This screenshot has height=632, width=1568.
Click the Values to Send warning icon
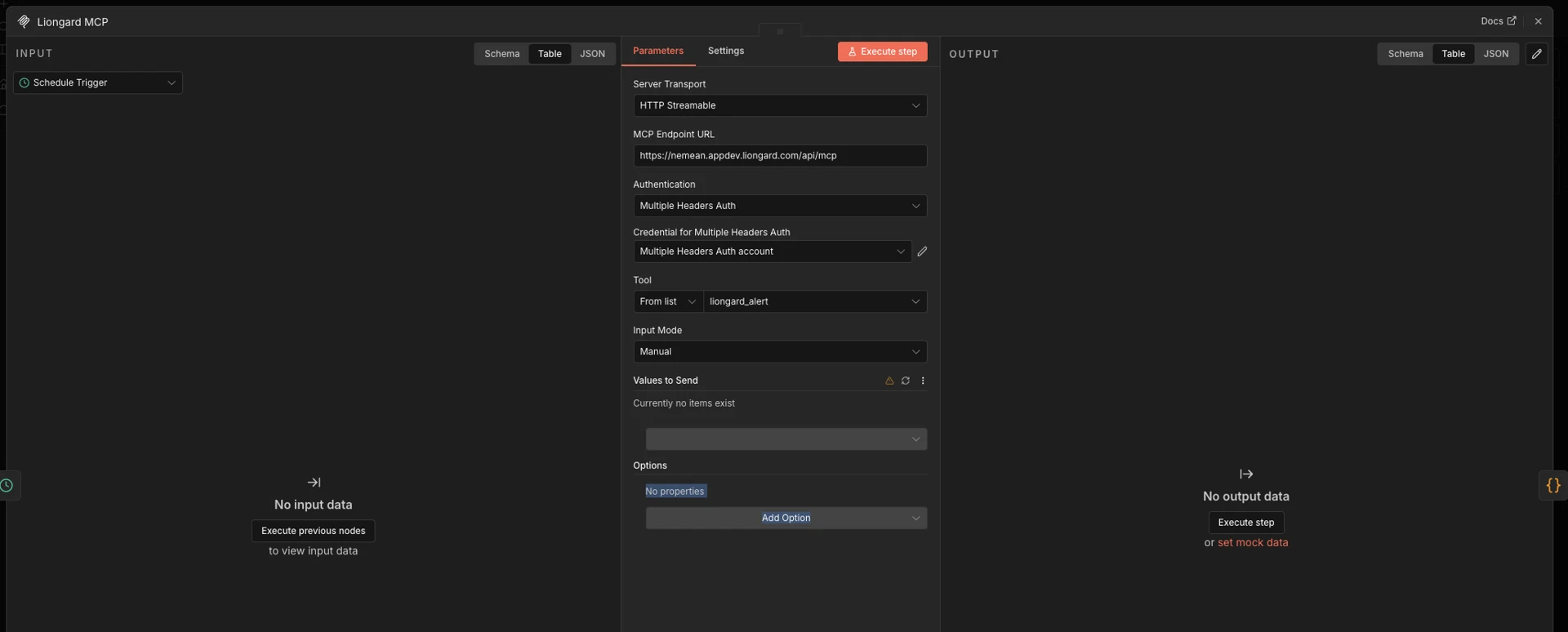(889, 381)
